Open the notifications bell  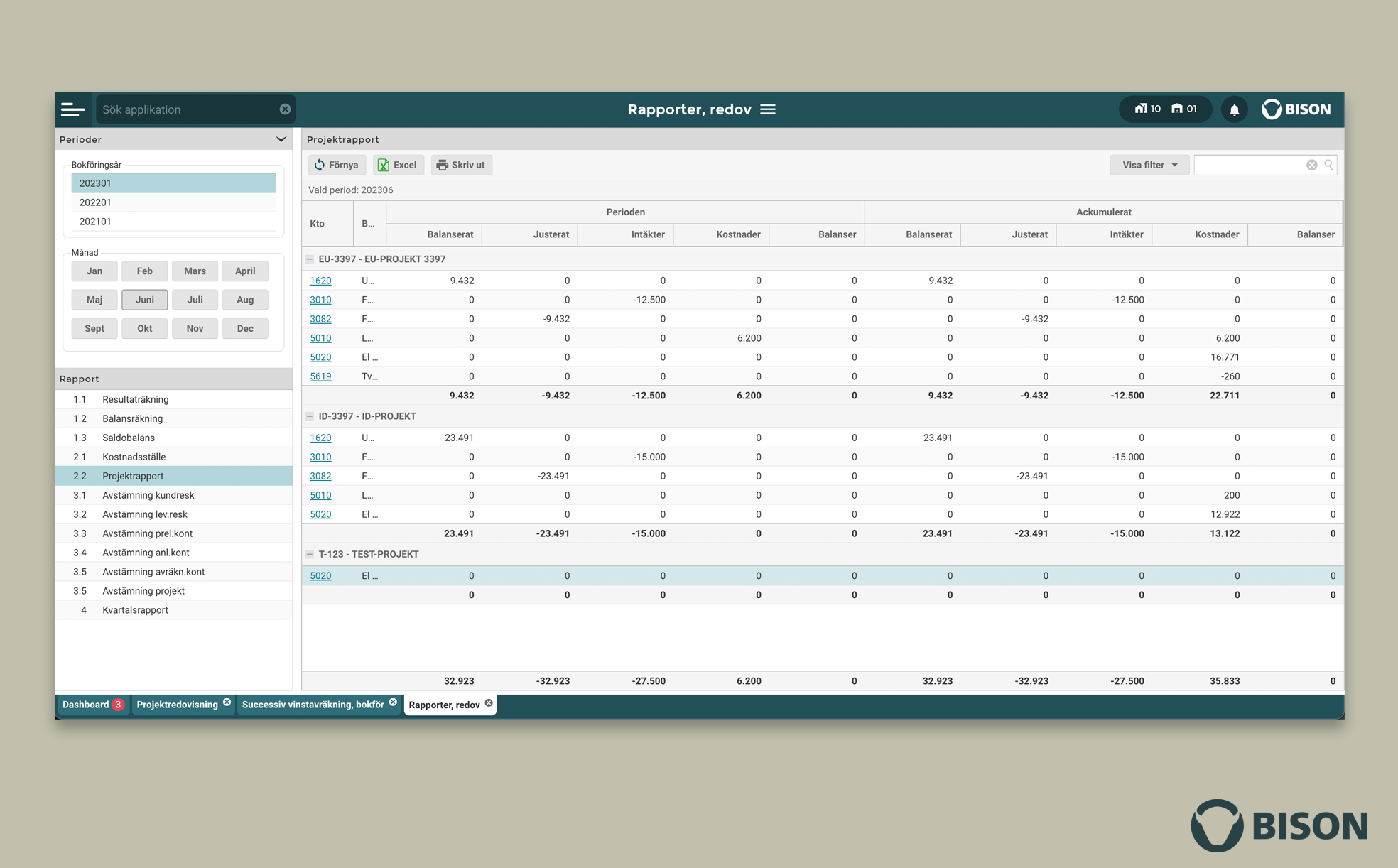point(1235,109)
